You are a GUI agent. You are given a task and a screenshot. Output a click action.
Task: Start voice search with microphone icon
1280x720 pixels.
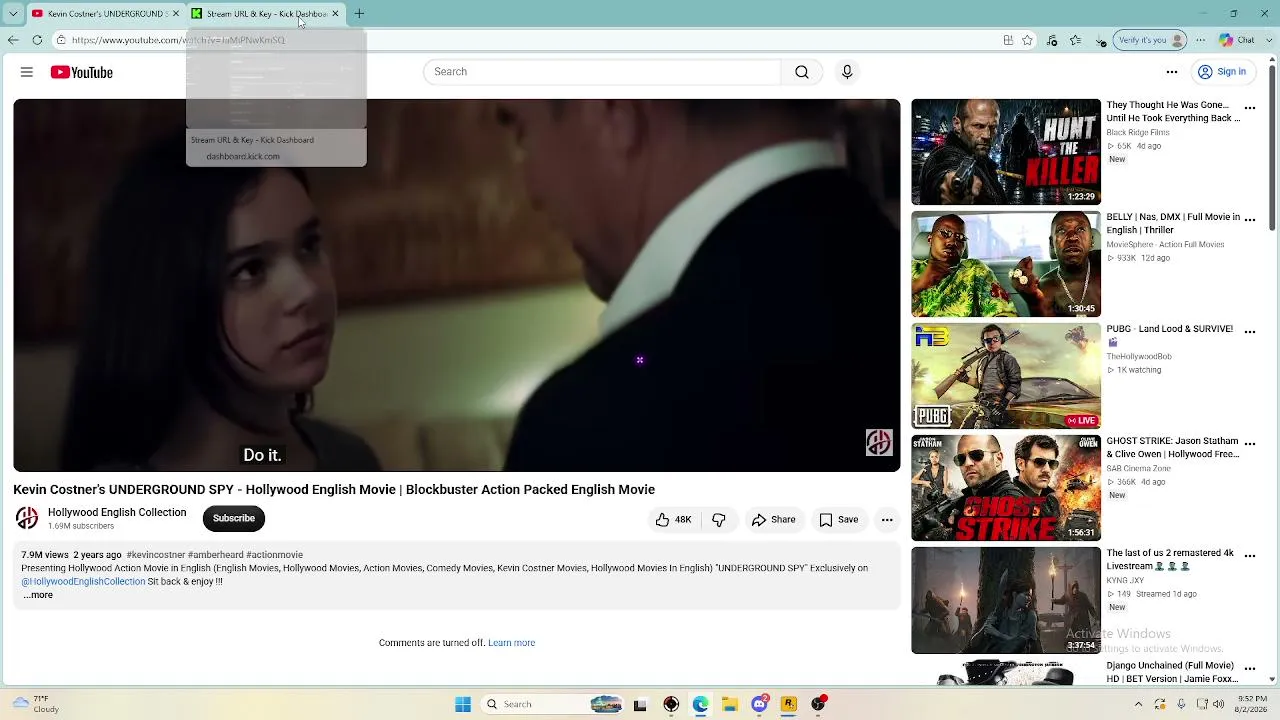tap(847, 72)
